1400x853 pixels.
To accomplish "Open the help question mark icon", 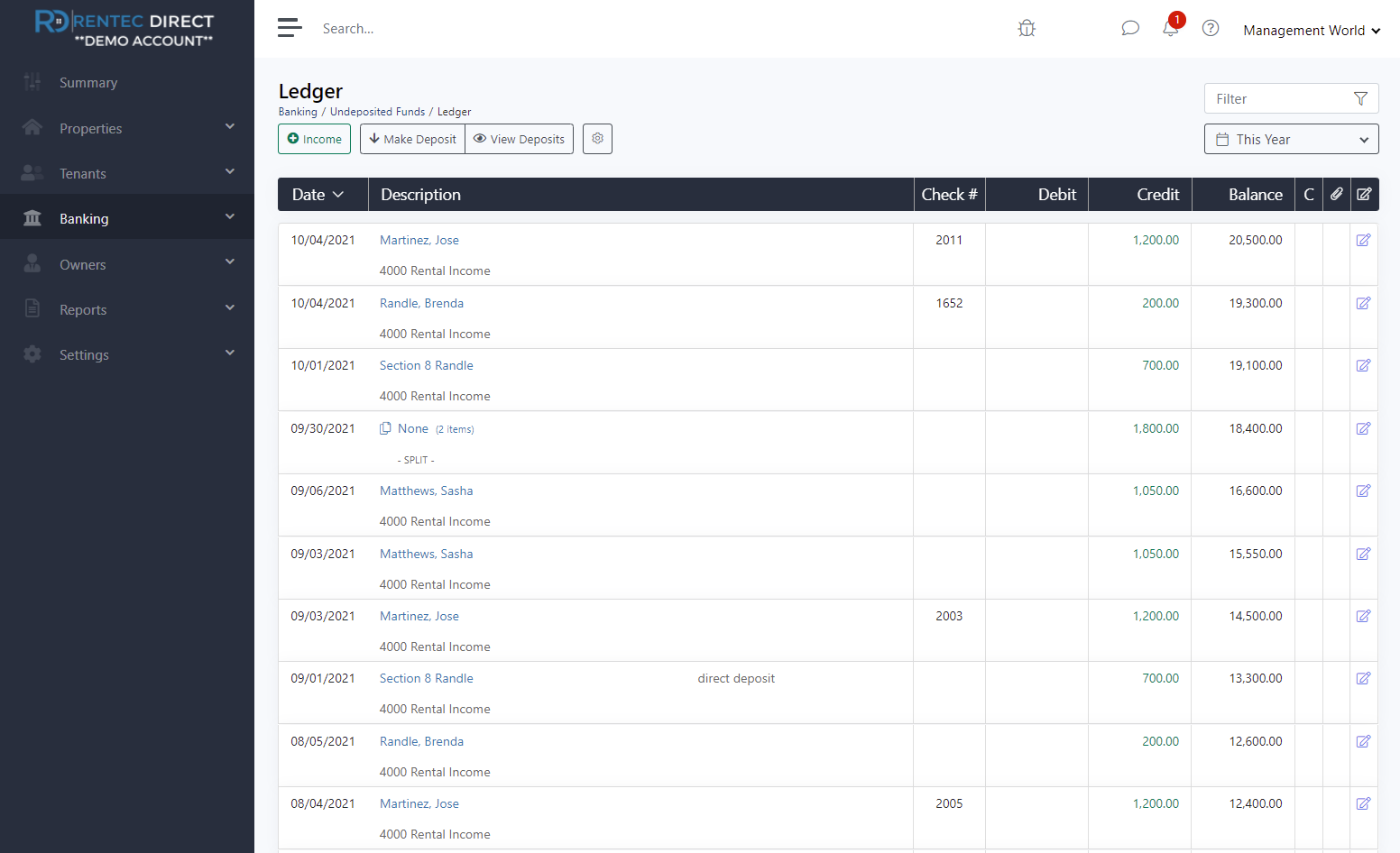I will 1210,28.
